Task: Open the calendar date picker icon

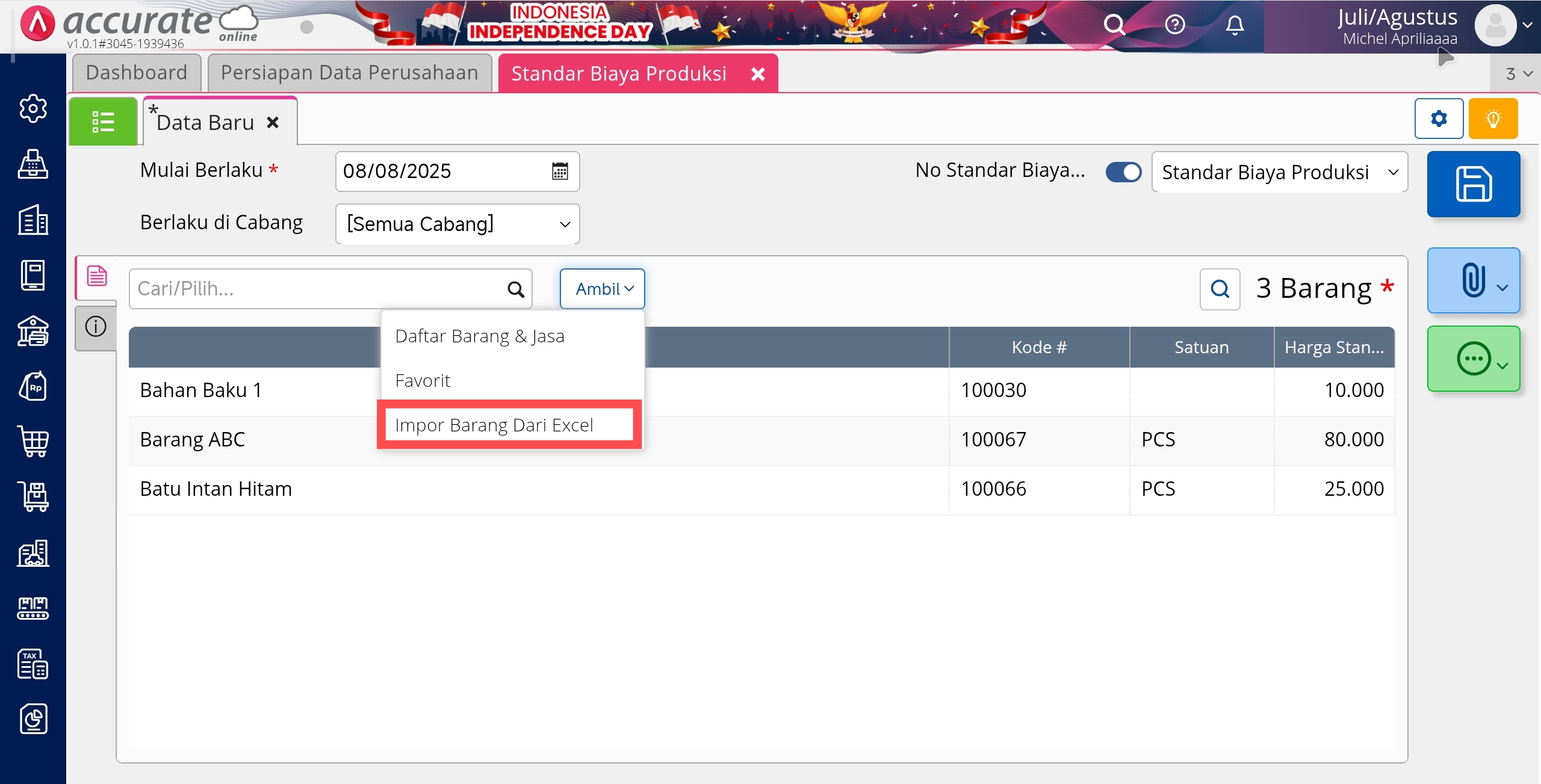Action: click(x=560, y=171)
